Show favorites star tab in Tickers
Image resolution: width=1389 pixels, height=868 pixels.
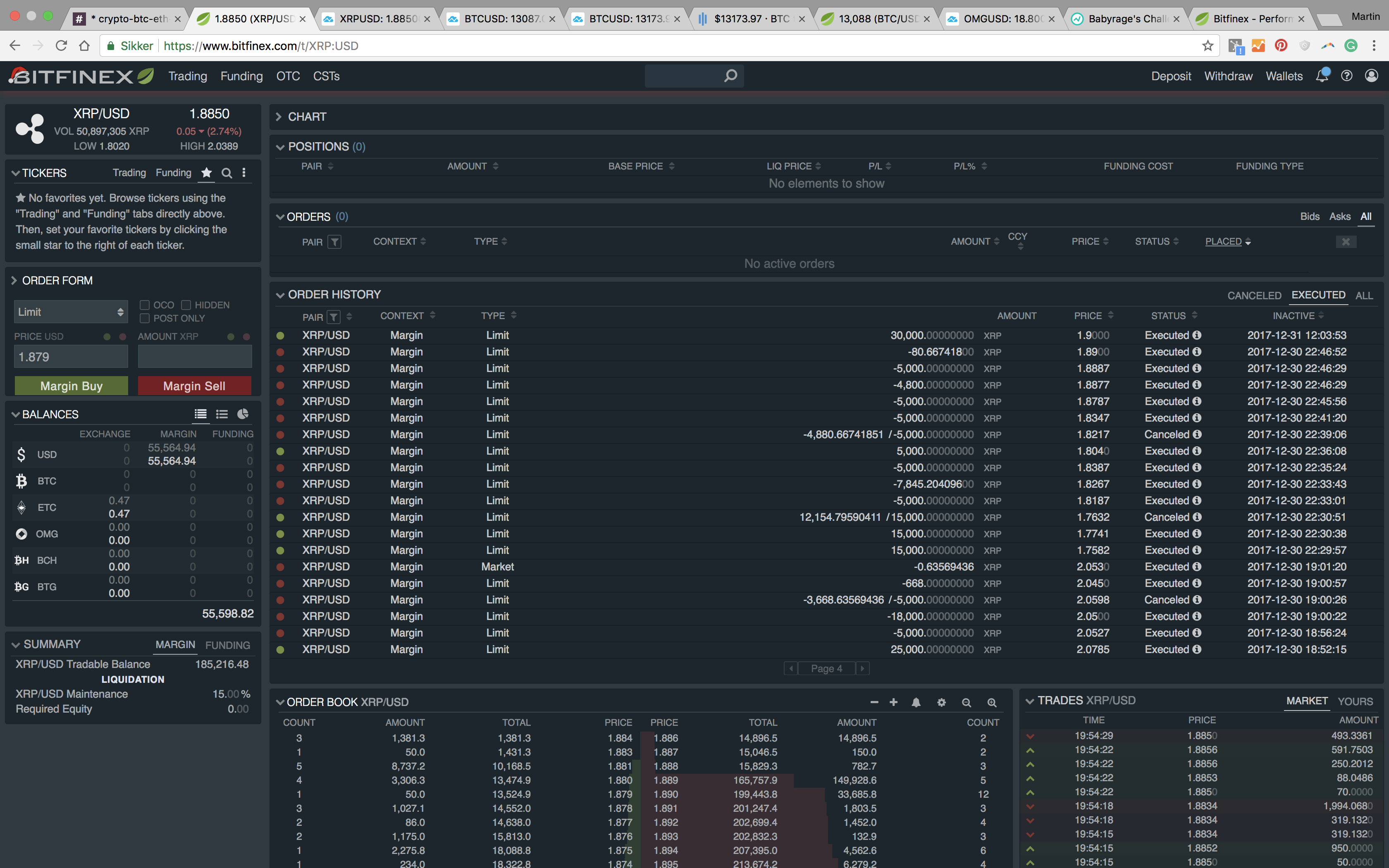(207, 173)
